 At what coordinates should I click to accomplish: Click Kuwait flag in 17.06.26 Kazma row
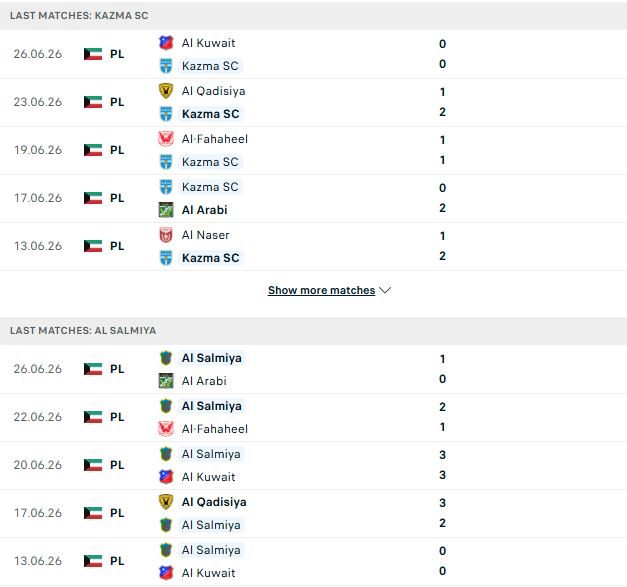pyautogui.click(x=93, y=198)
